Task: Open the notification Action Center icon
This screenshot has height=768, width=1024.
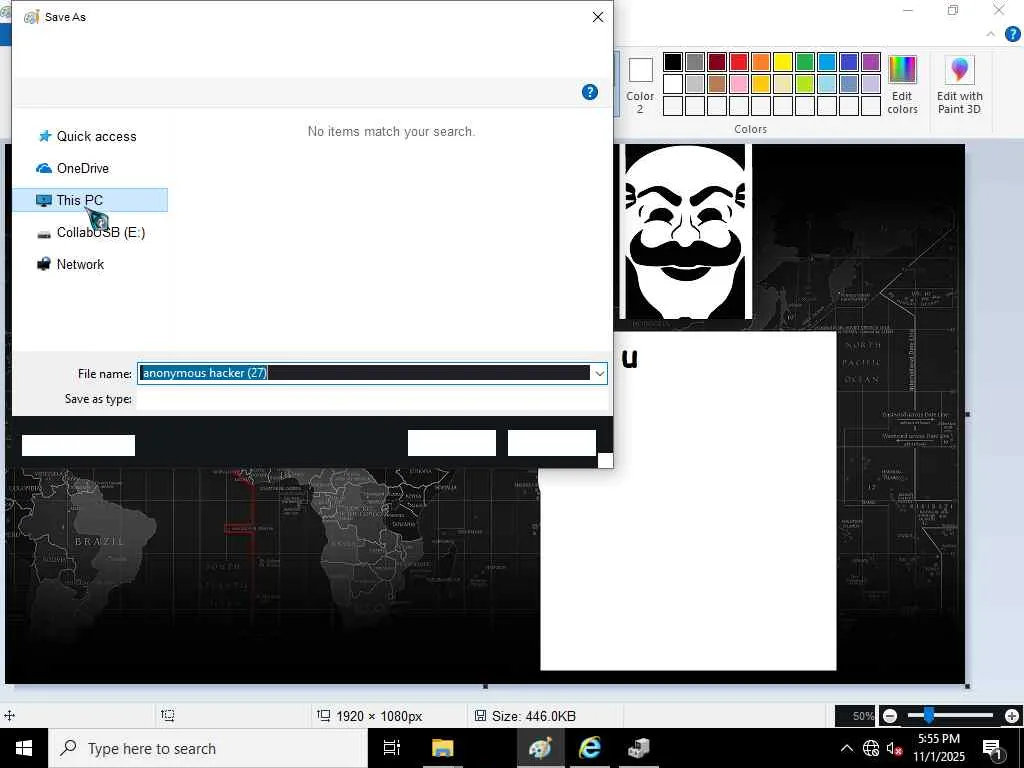Action: 993,748
